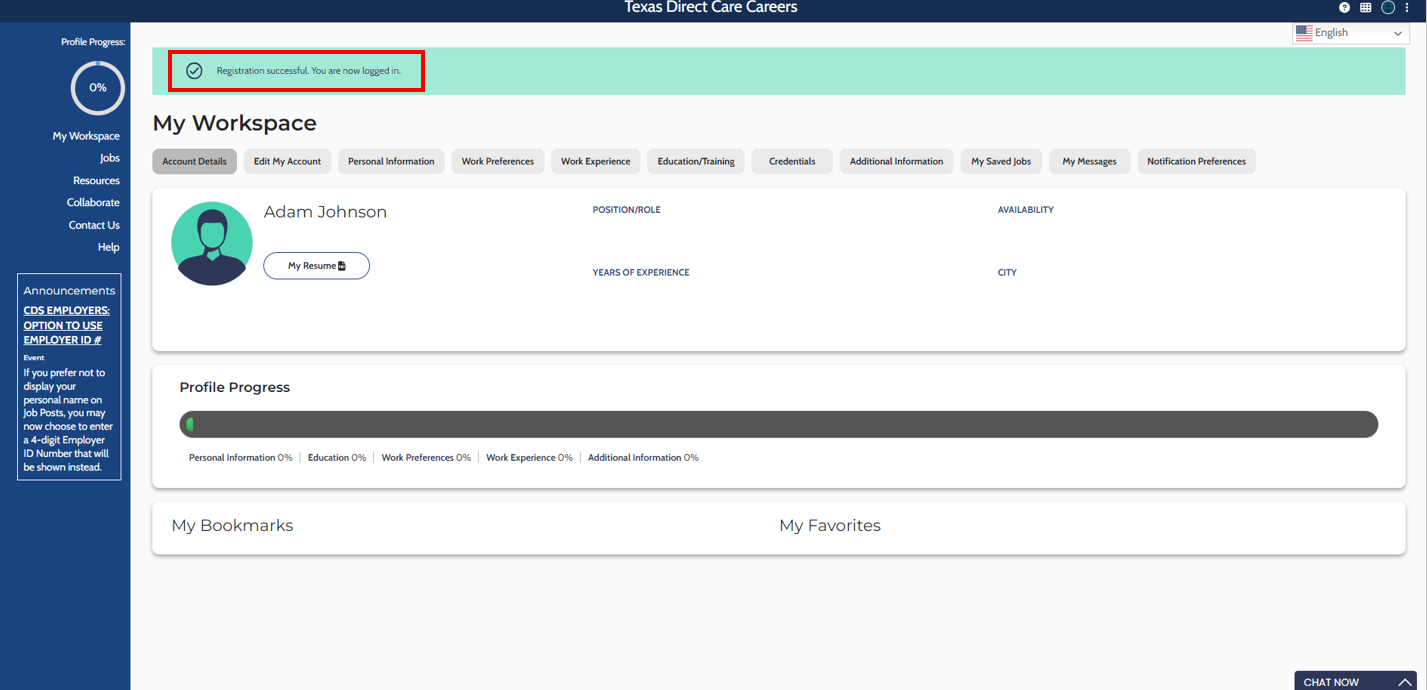Go to Jobs in sidebar

(x=109, y=158)
